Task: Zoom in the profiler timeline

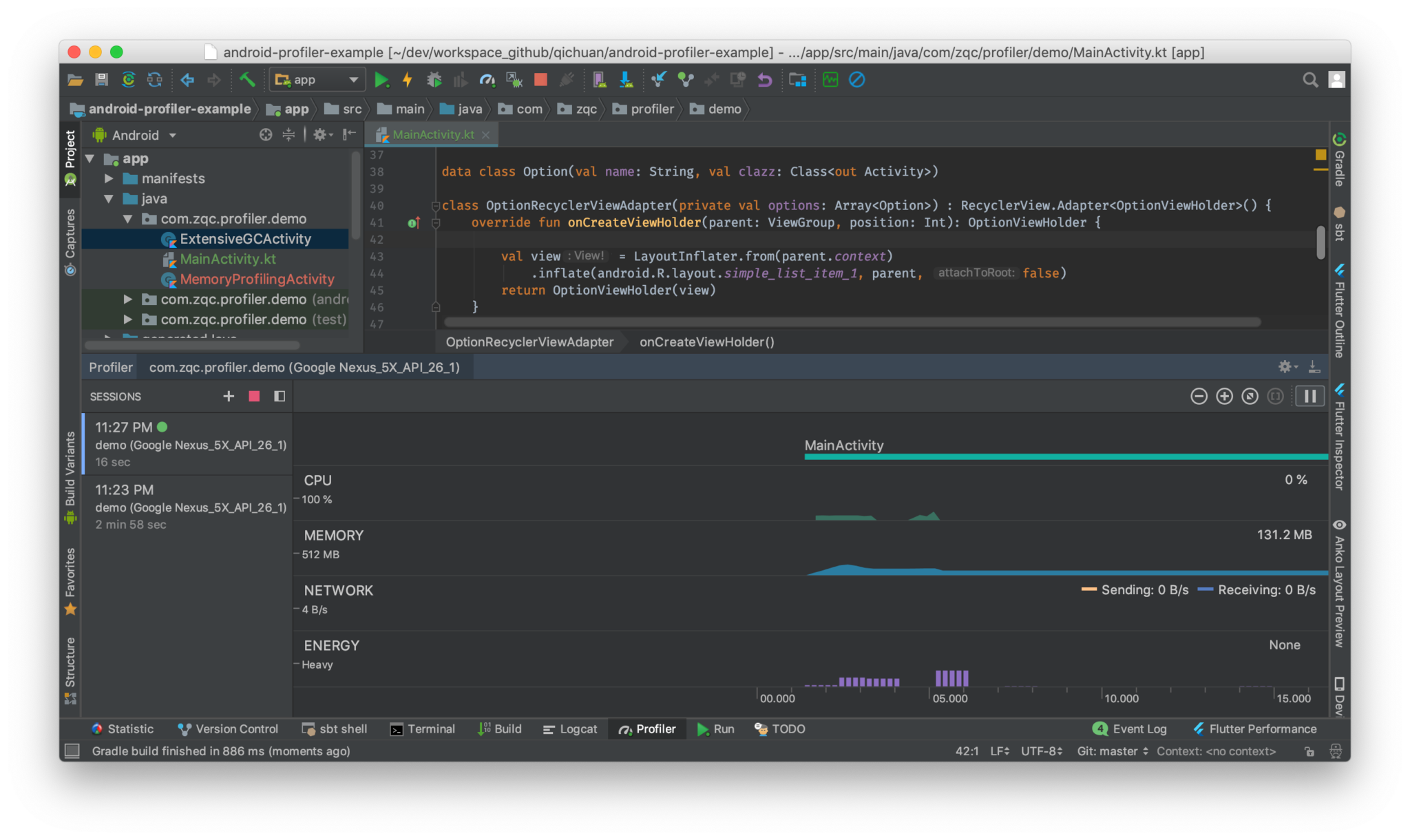Action: pyautogui.click(x=1224, y=396)
